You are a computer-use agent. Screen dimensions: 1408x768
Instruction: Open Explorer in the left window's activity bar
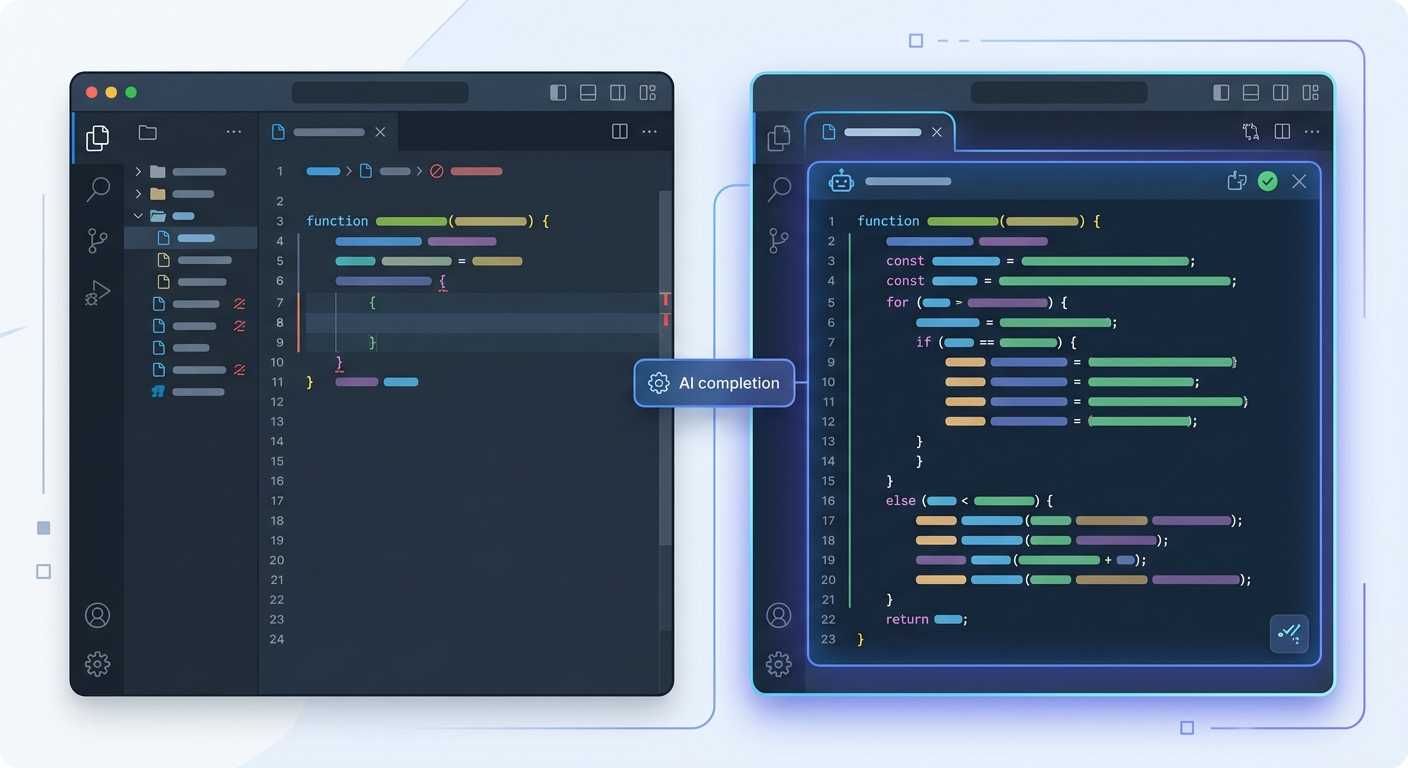pos(97,138)
